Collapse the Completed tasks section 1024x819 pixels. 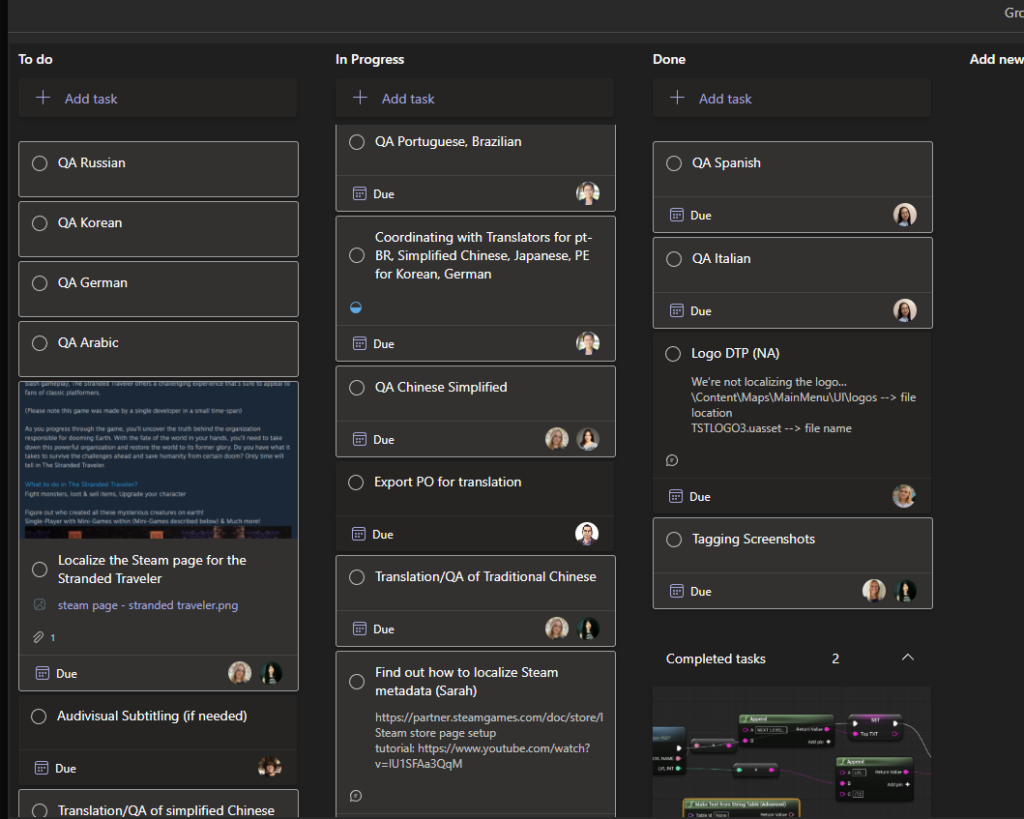(x=907, y=658)
